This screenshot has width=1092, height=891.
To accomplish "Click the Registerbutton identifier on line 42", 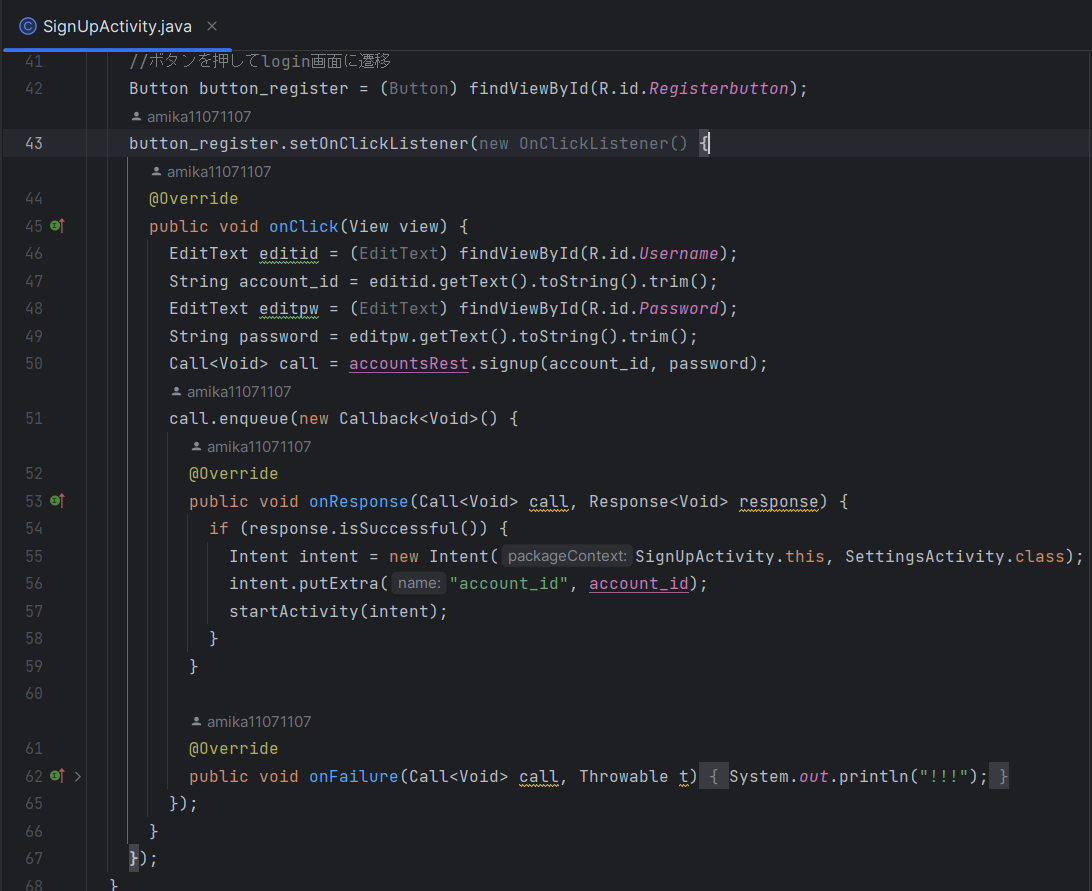I will [719, 88].
